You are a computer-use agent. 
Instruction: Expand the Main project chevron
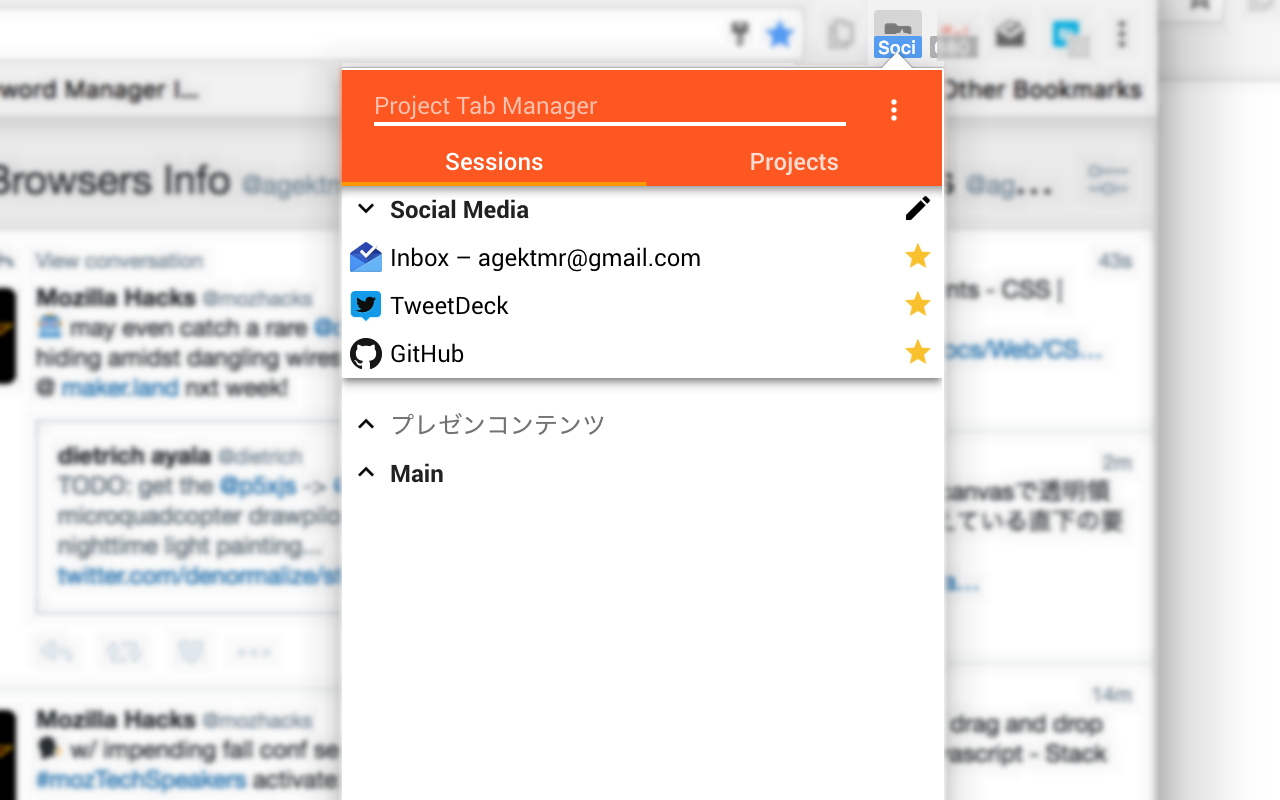(x=366, y=473)
